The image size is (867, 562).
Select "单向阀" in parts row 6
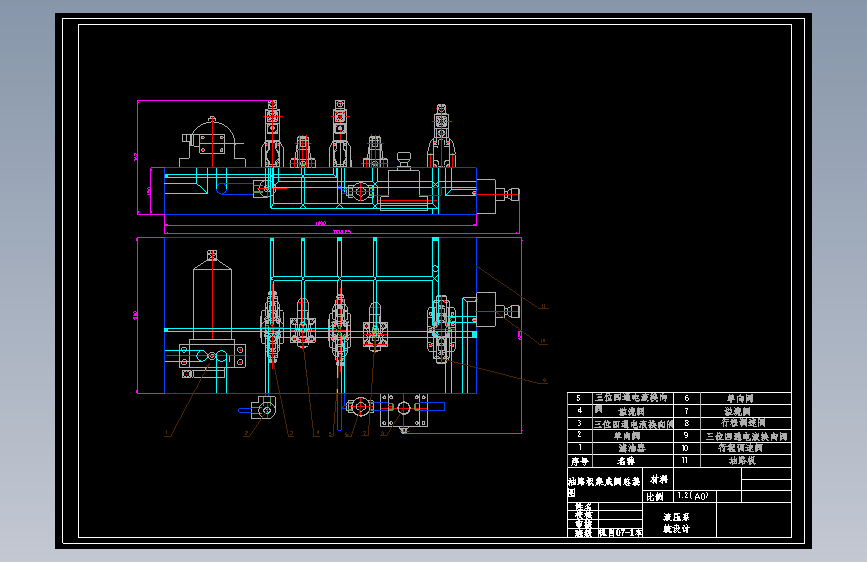(x=740, y=398)
